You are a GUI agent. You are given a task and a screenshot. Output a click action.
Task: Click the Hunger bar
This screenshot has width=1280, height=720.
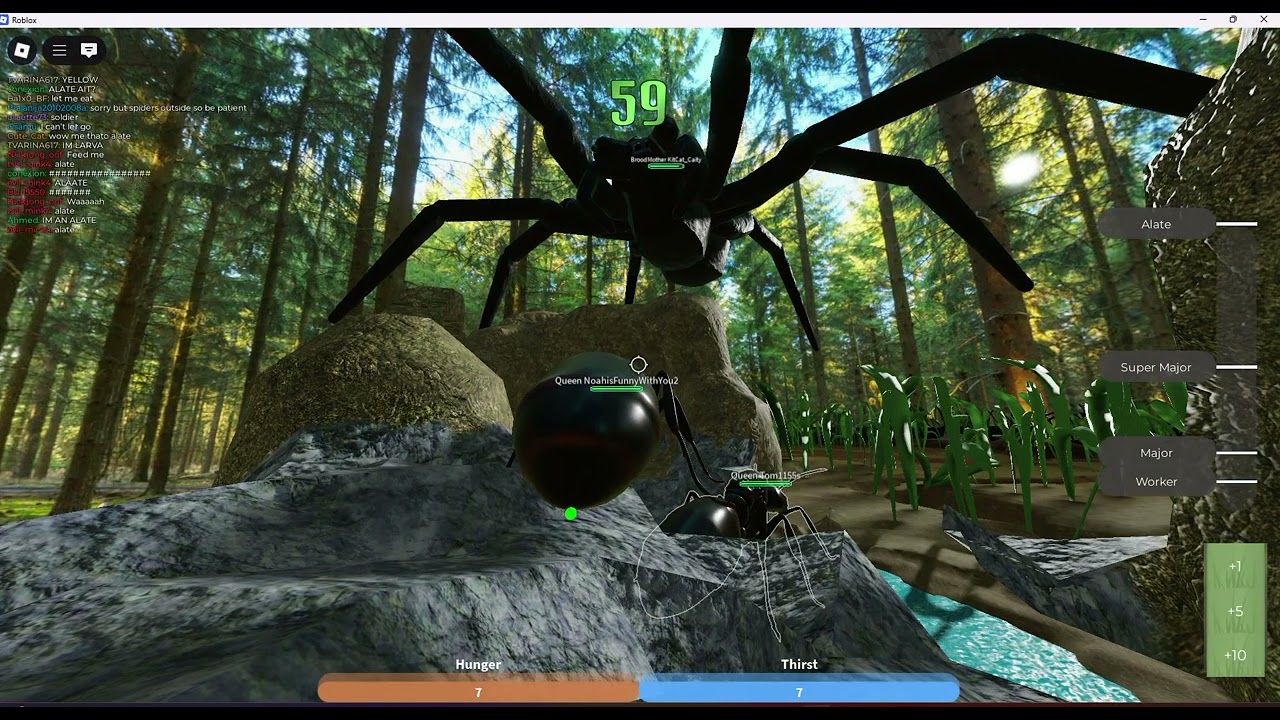[x=478, y=691]
